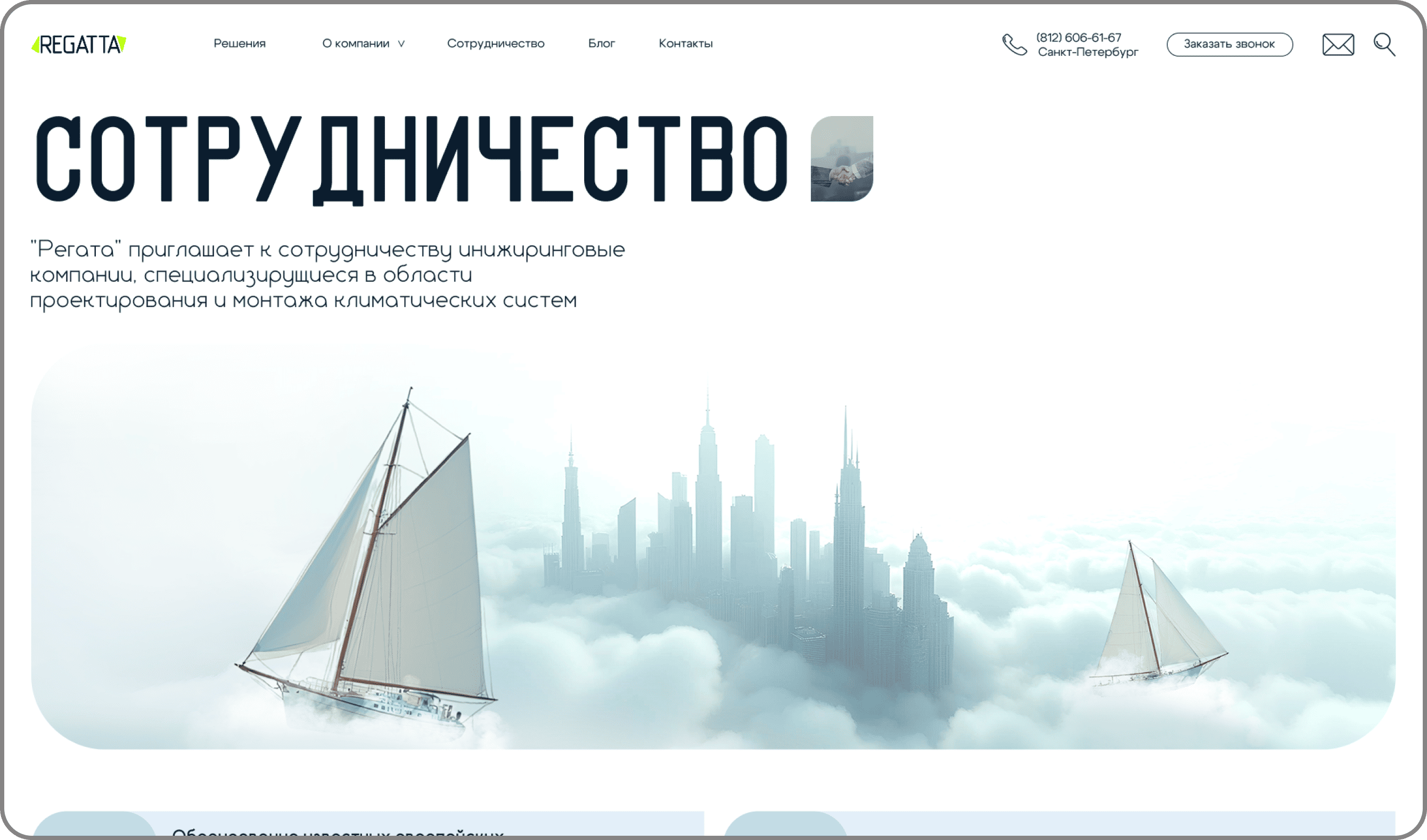Viewport: 1427px width, 840px height.
Task: Expand the О компании dropdown chevron
Action: pos(401,44)
